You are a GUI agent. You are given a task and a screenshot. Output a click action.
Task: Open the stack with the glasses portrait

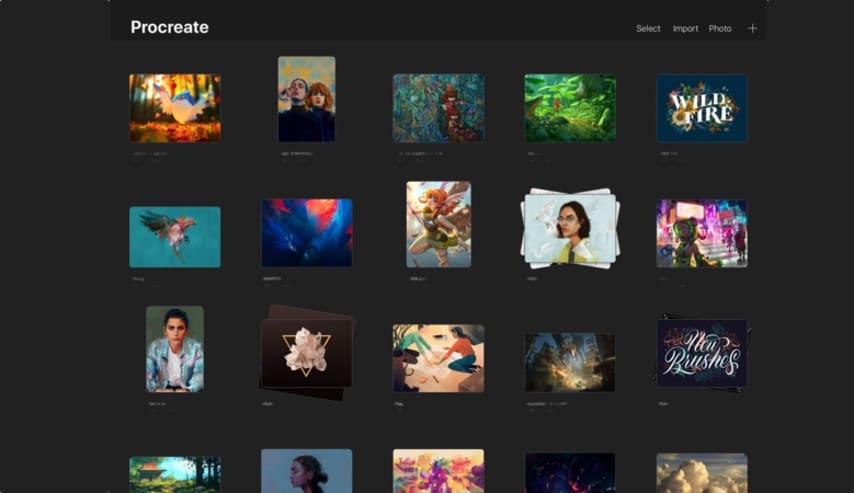[570, 228]
